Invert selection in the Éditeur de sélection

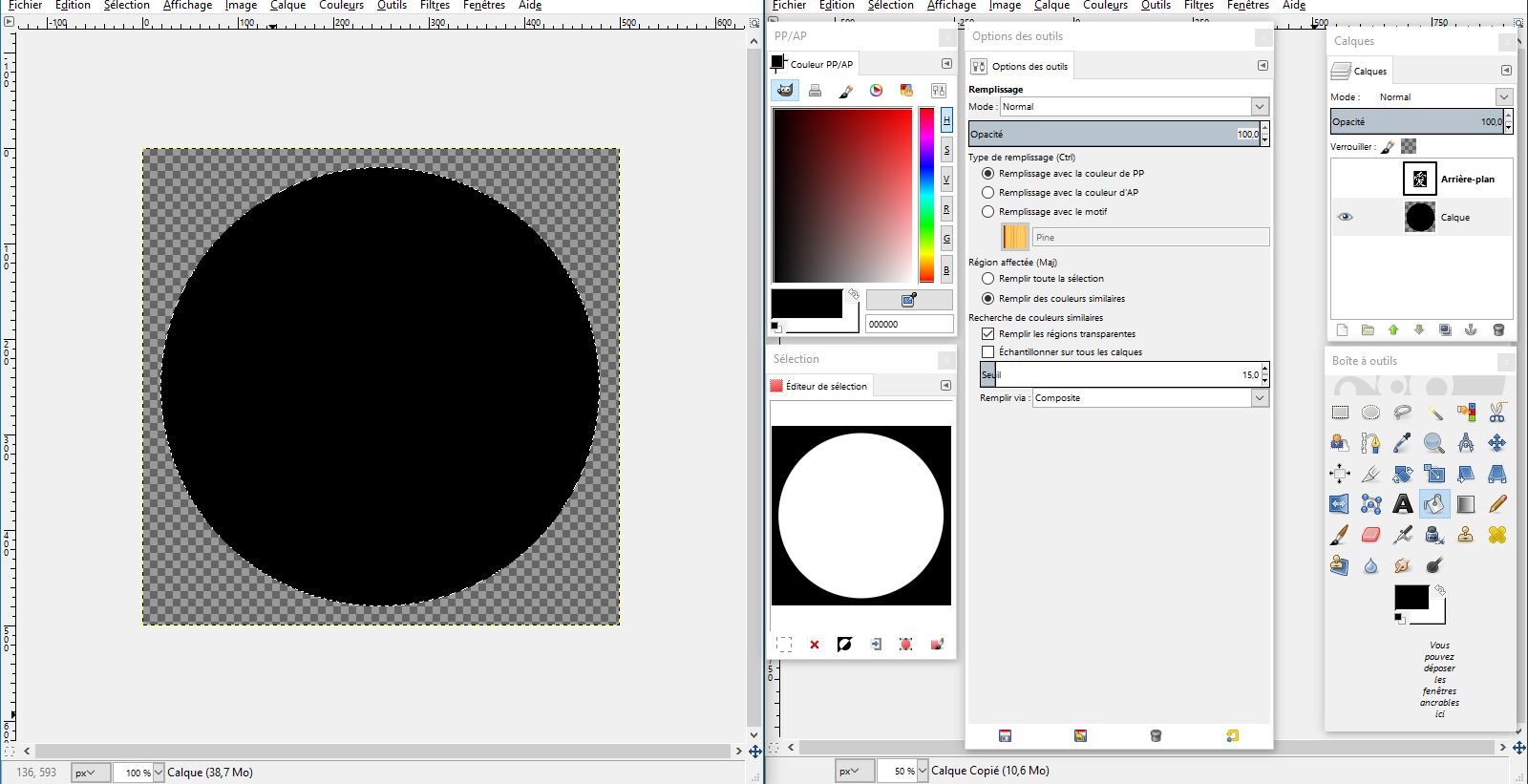pyautogui.click(x=844, y=645)
